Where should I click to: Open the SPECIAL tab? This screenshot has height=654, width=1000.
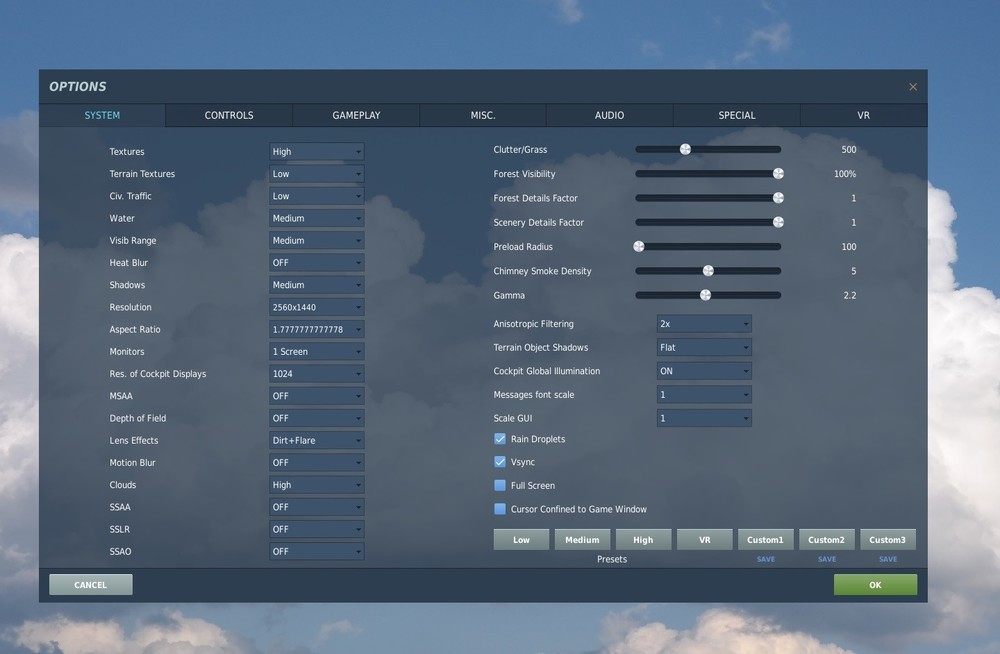pos(737,115)
